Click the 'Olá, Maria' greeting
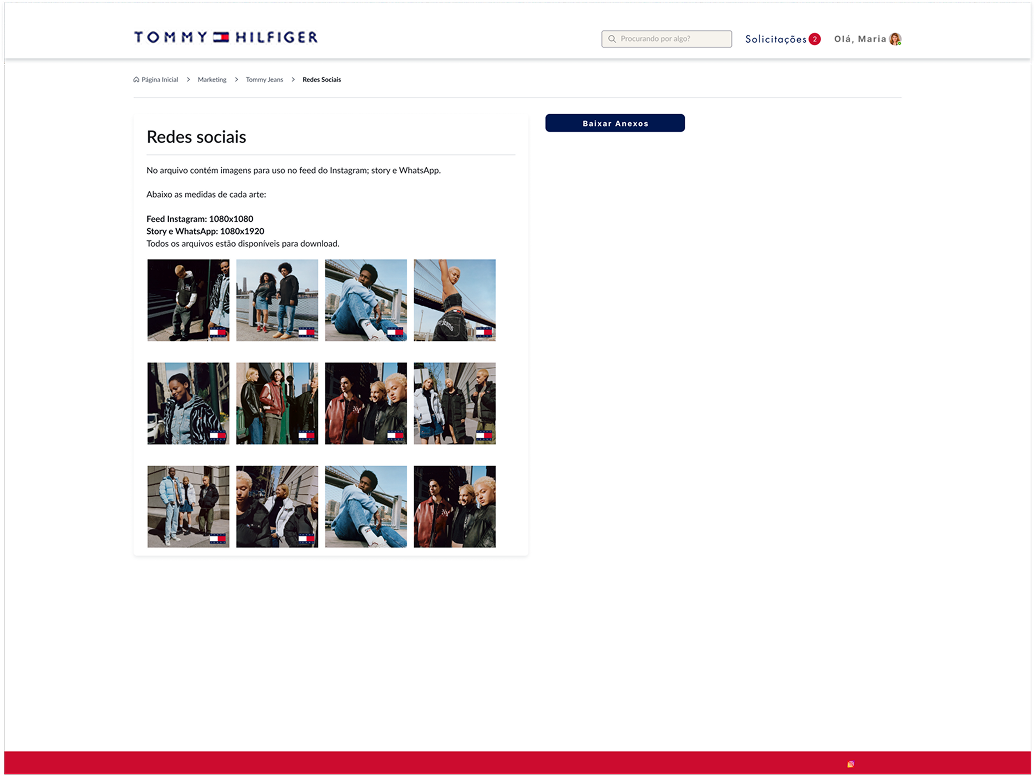 click(x=860, y=39)
